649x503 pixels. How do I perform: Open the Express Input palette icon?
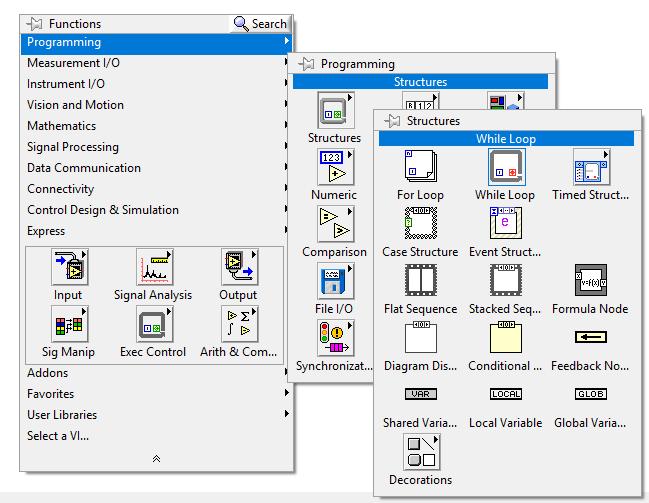(70, 267)
